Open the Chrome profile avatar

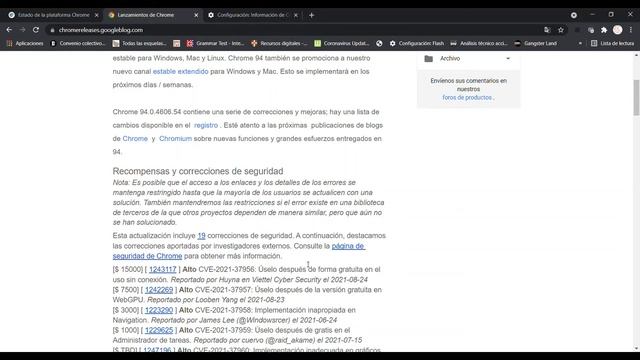point(618,30)
